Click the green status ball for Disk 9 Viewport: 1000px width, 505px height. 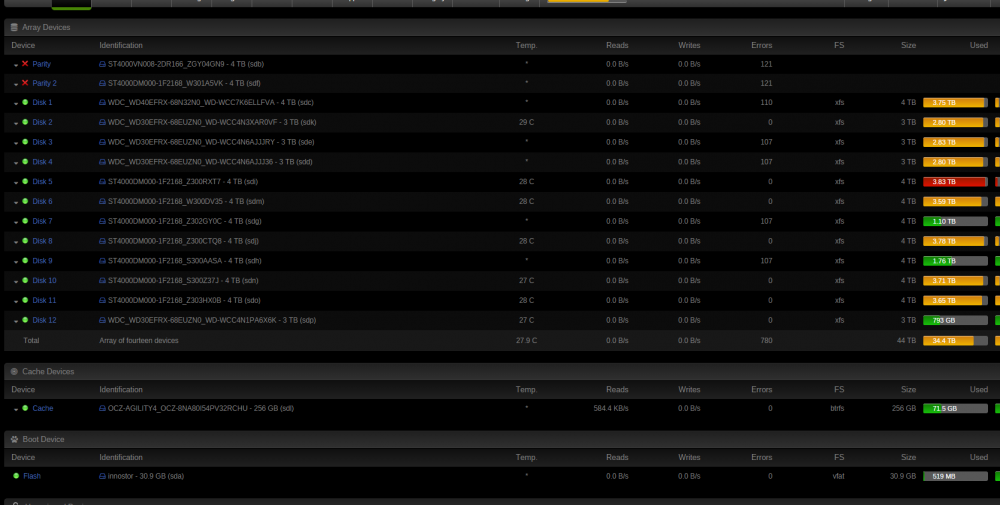click(25, 260)
